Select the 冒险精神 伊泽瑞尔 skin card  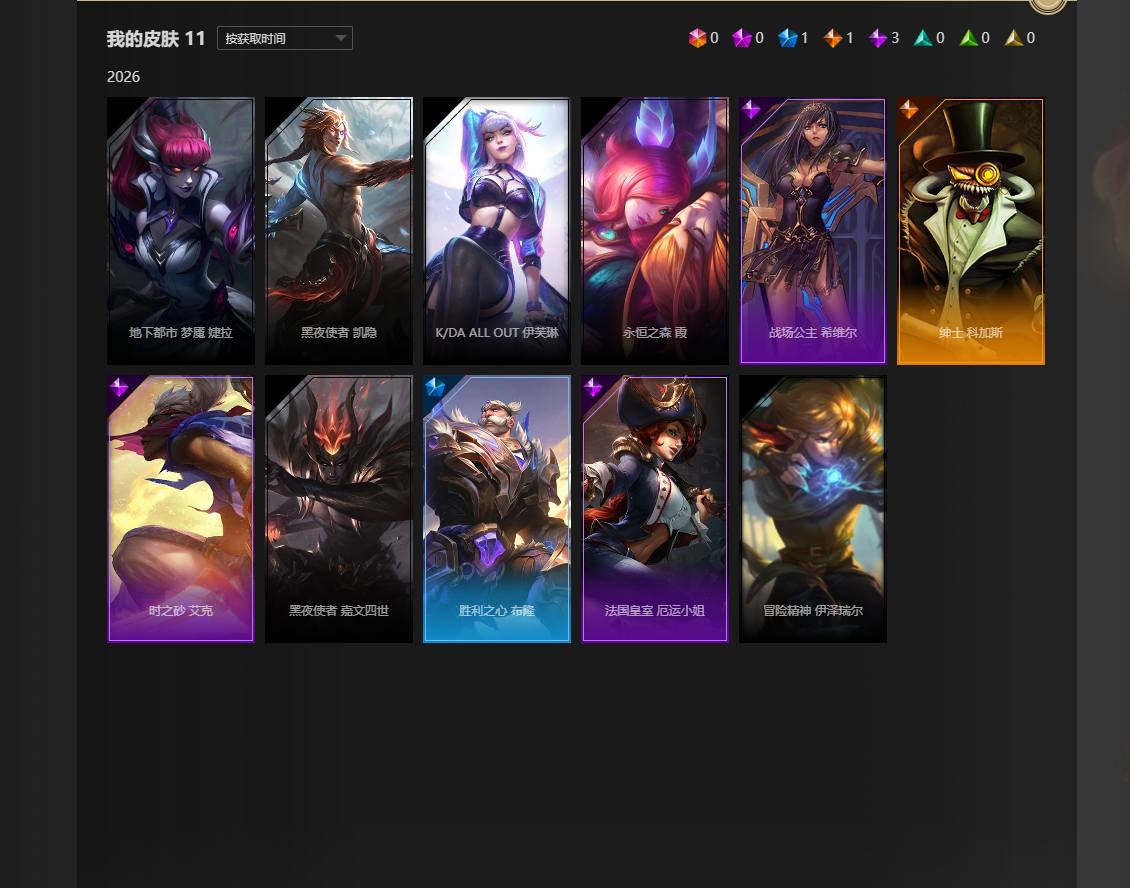click(x=813, y=509)
